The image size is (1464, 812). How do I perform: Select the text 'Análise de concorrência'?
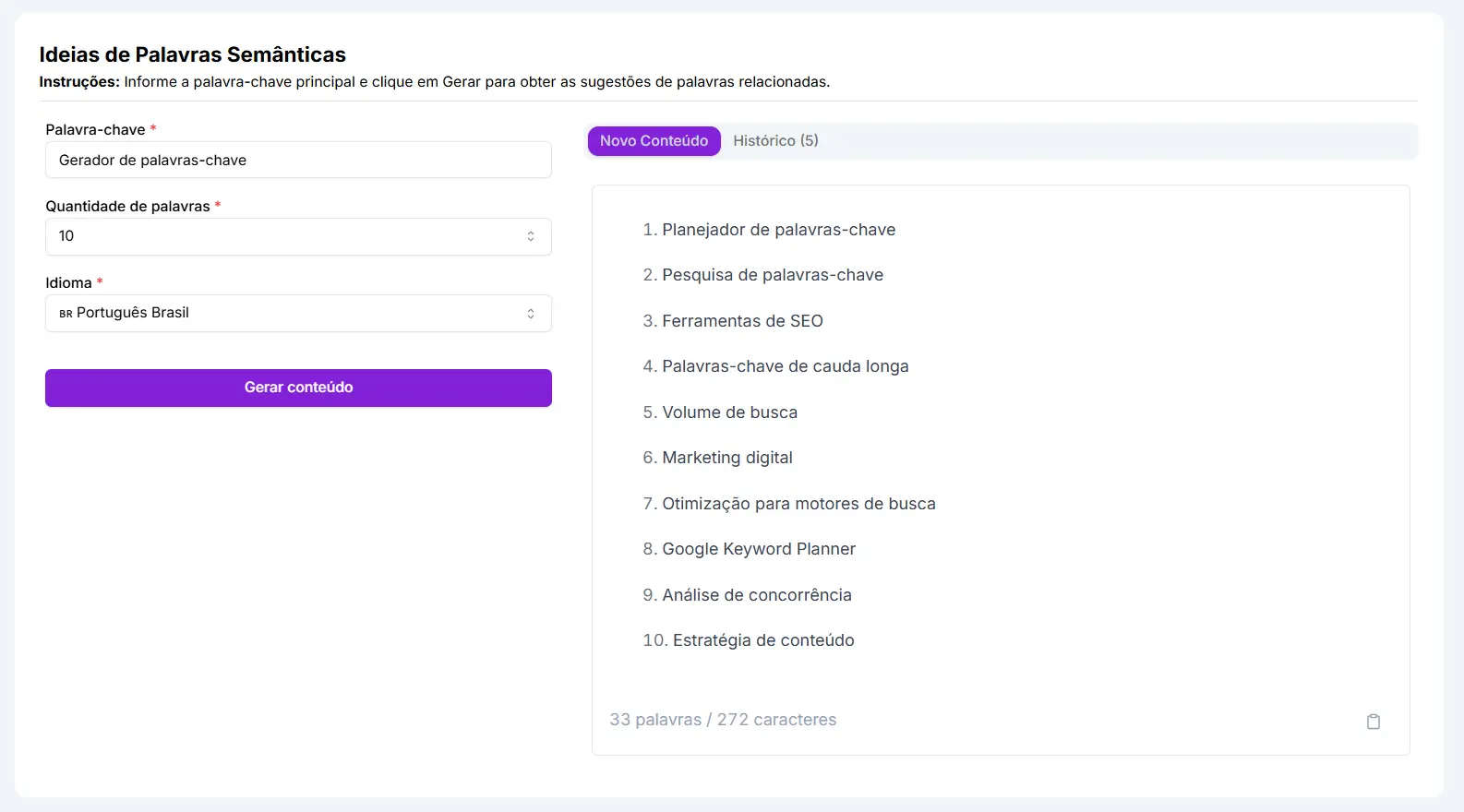pos(757,595)
